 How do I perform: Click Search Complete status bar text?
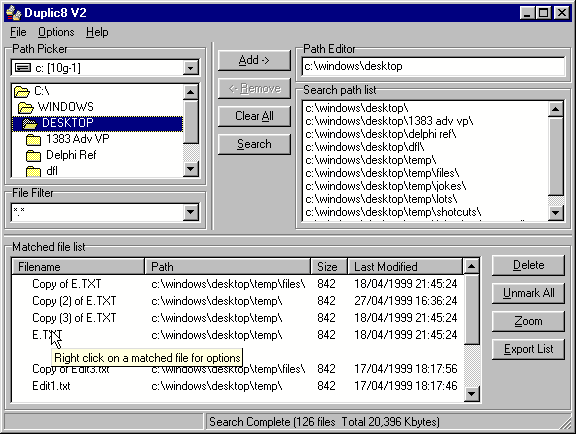click(324, 422)
